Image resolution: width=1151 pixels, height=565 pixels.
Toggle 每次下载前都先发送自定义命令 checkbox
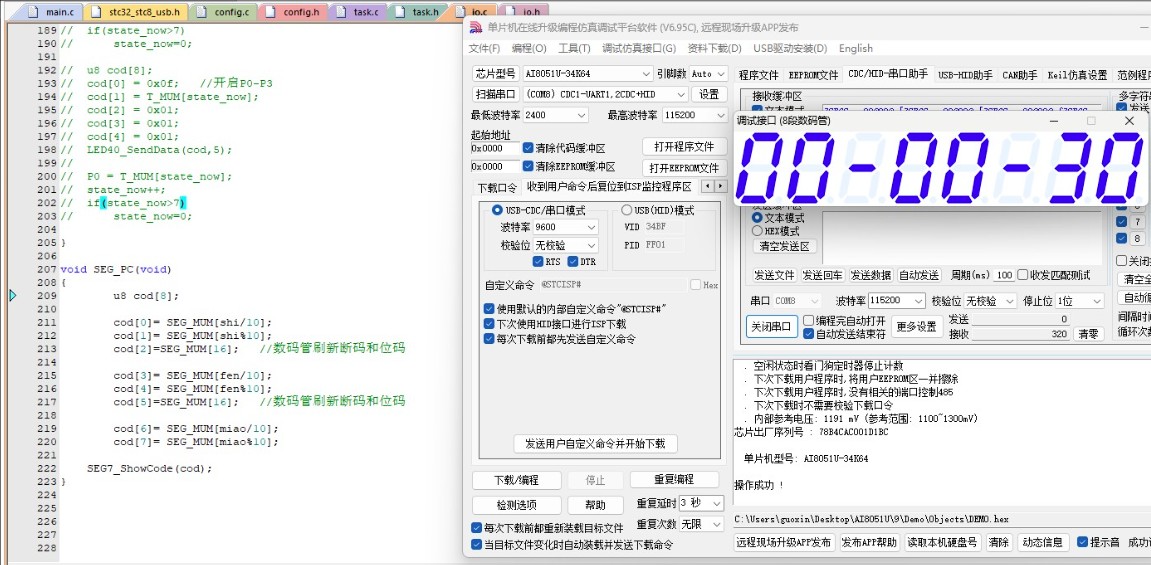(x=490, y=339)
